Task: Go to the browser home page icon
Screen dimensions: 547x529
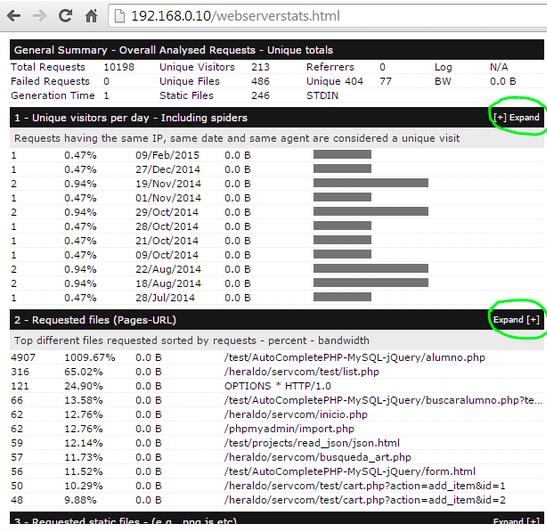Action: 91,16
